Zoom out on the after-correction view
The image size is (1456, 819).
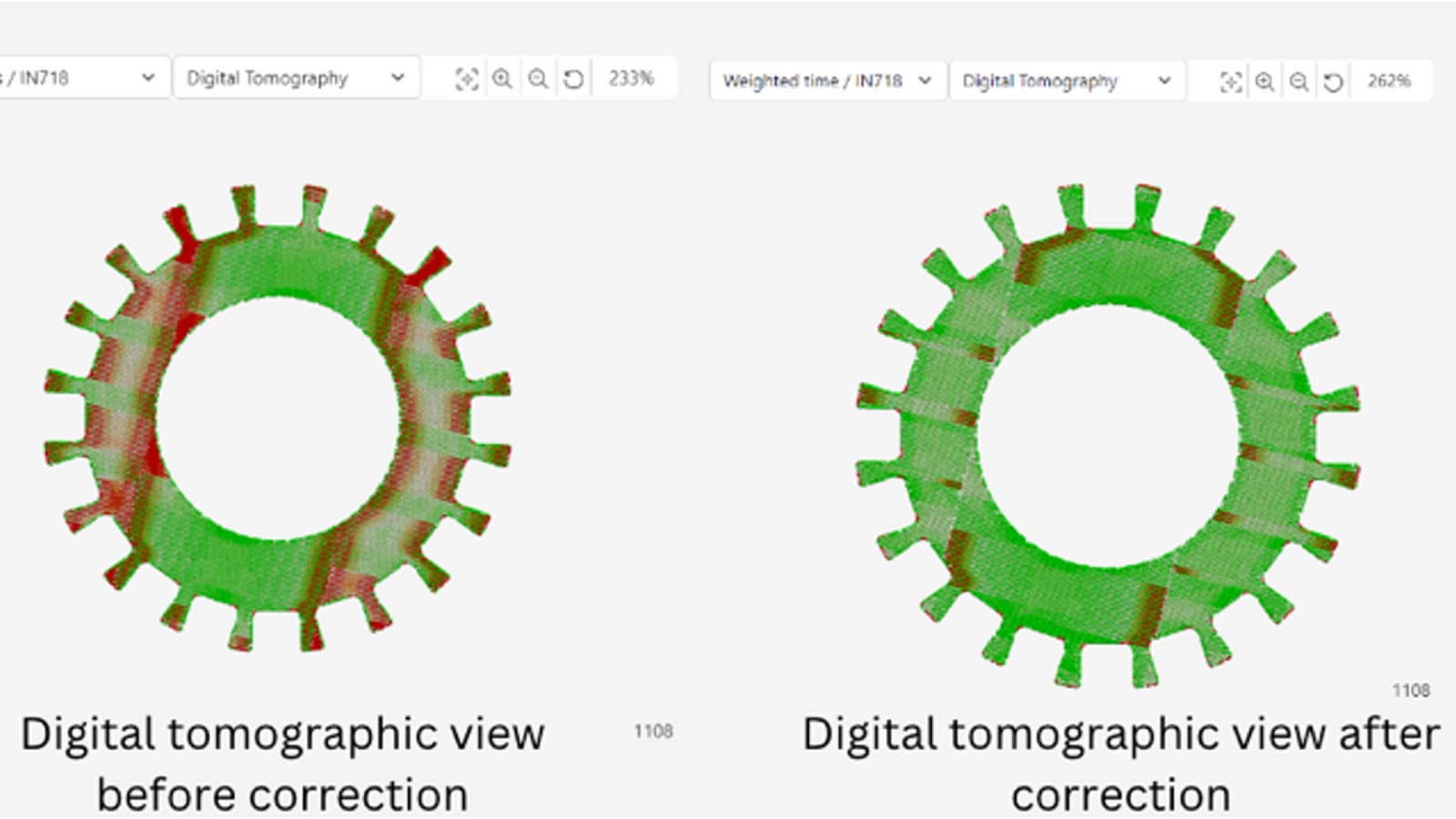pyautogui.click(x=1299, y=82)
